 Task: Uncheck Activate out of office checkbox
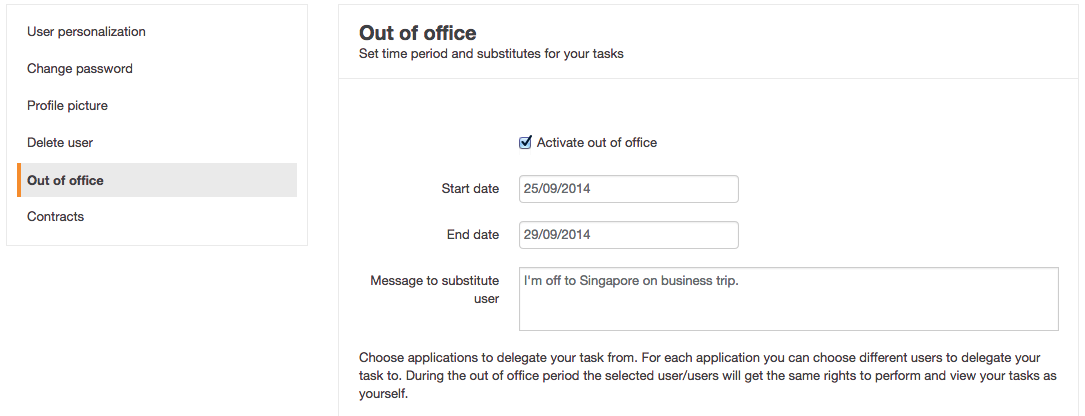coord(525,143)
